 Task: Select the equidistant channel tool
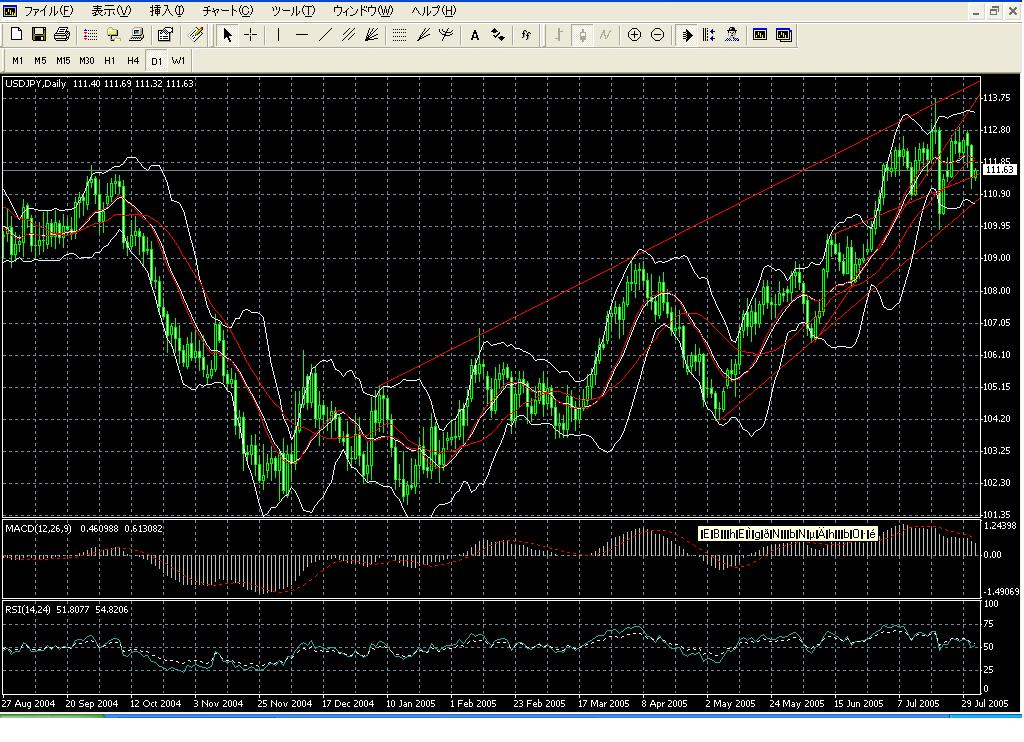(x=348, y=35)
